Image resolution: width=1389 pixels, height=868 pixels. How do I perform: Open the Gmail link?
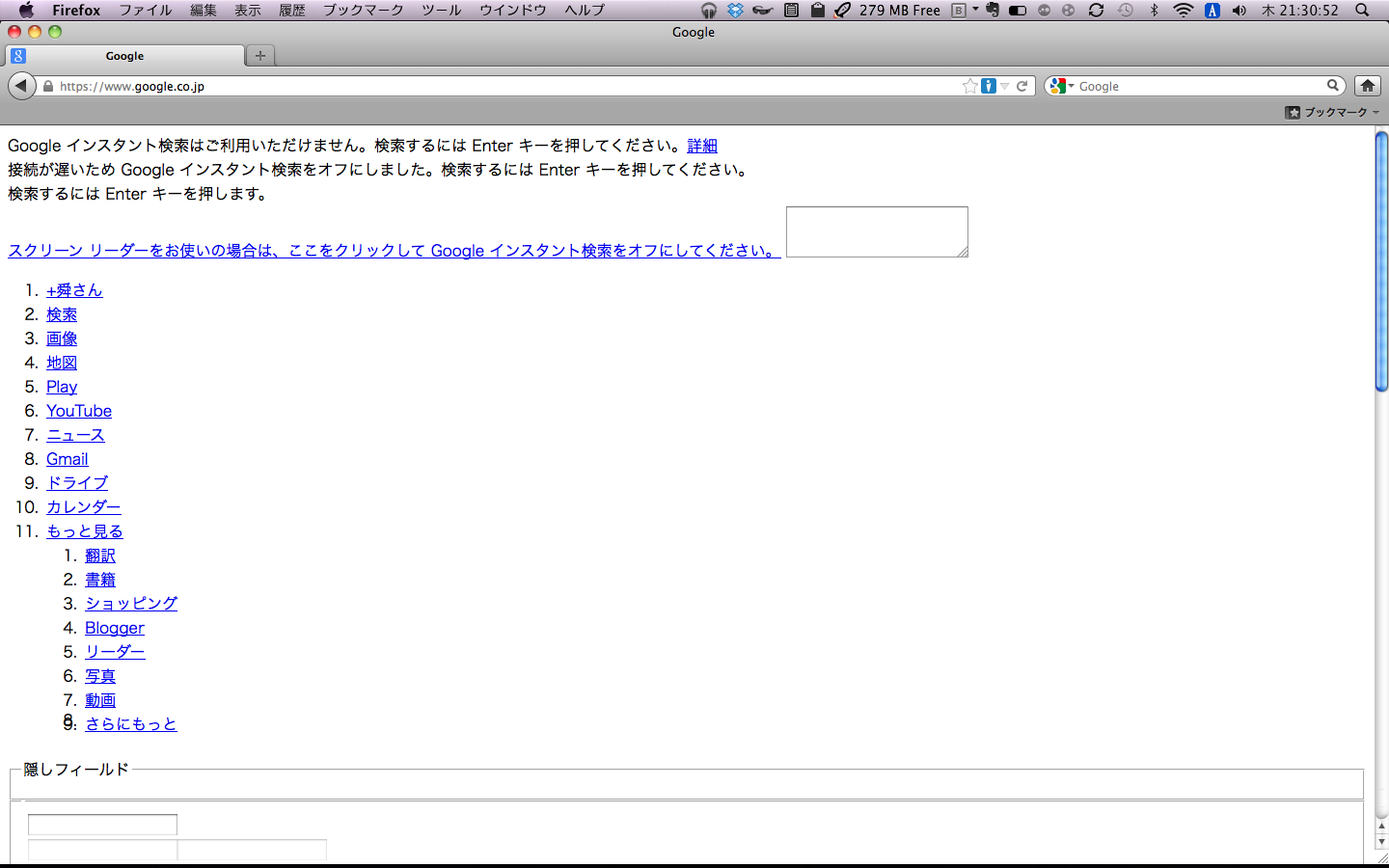[x=68, y=459]
